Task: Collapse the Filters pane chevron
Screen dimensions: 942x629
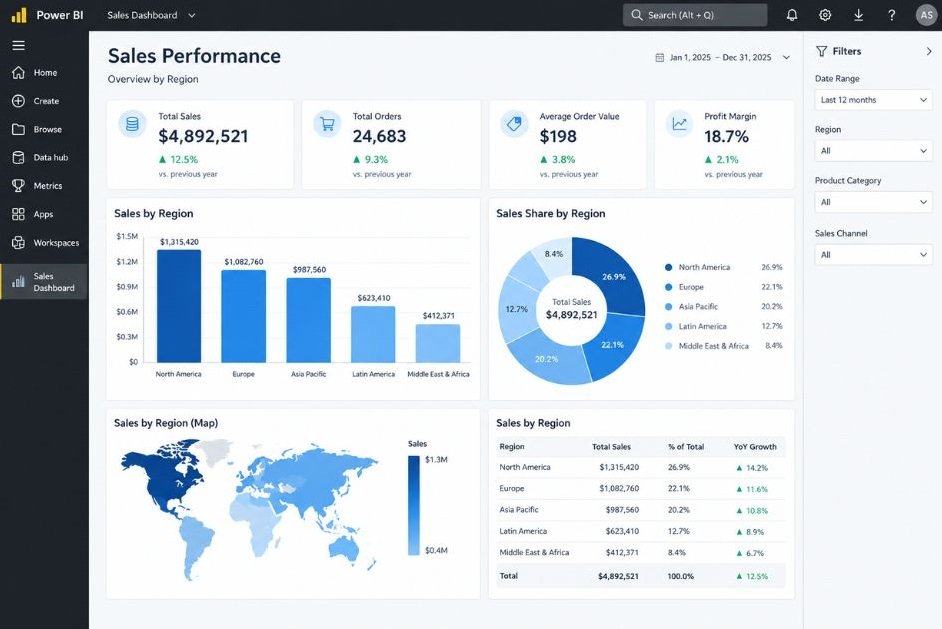Action: pyautogui.click(x=929, y=52)
